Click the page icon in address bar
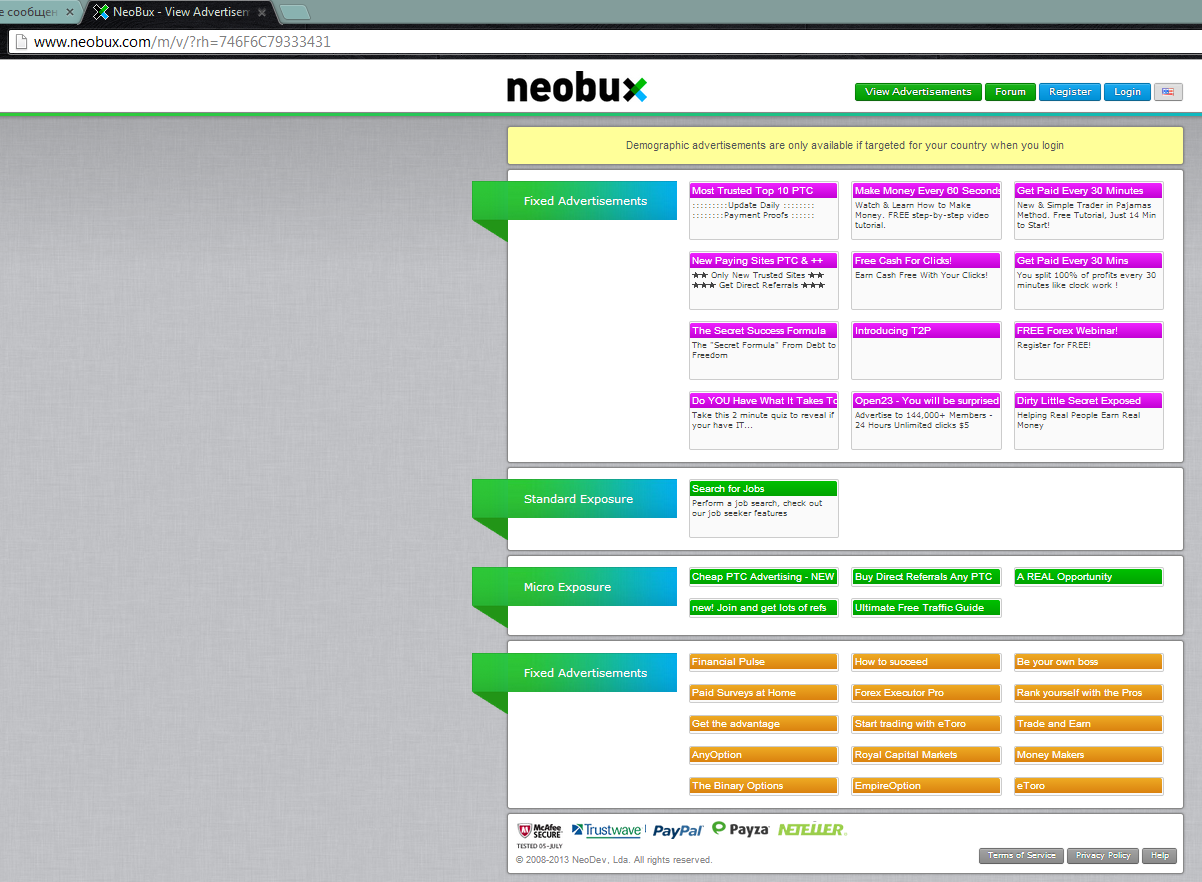Image resolution: width=1202 pixels, height=882 pixels. 20,42
